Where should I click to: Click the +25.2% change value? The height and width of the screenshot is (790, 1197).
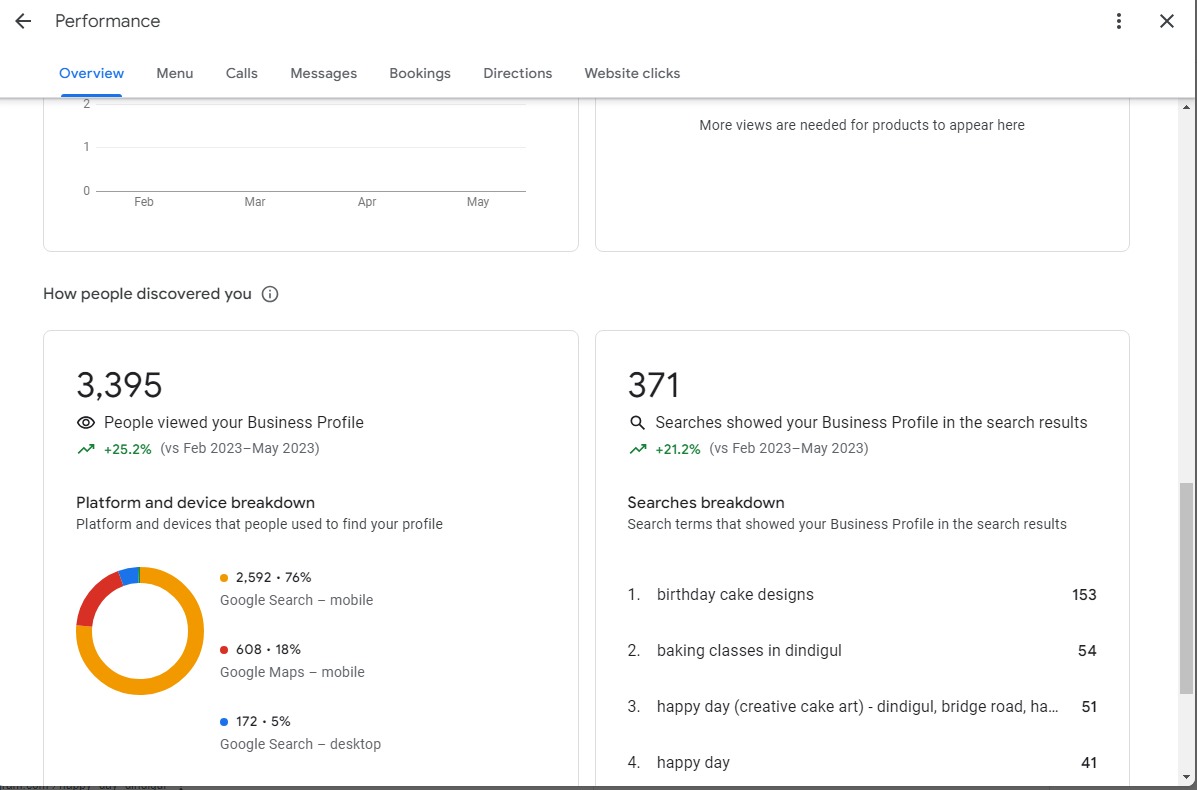coord(127,449)
